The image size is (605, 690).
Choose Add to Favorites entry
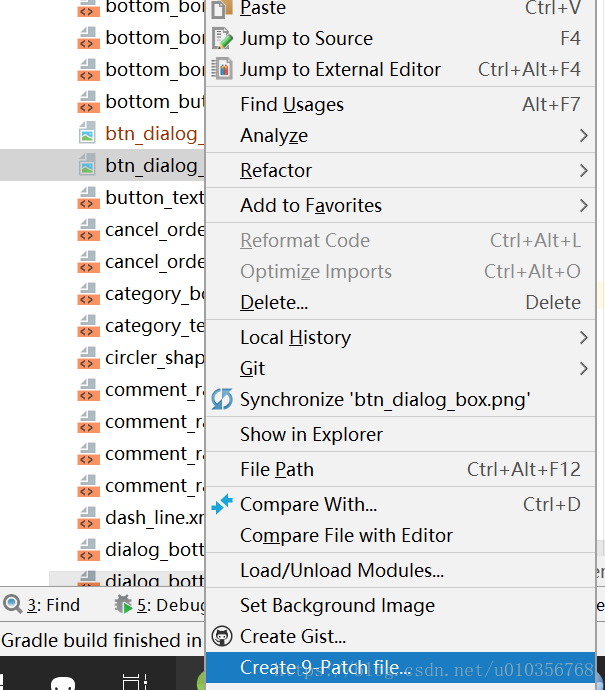pyautogui.click(x=400, y=206)
